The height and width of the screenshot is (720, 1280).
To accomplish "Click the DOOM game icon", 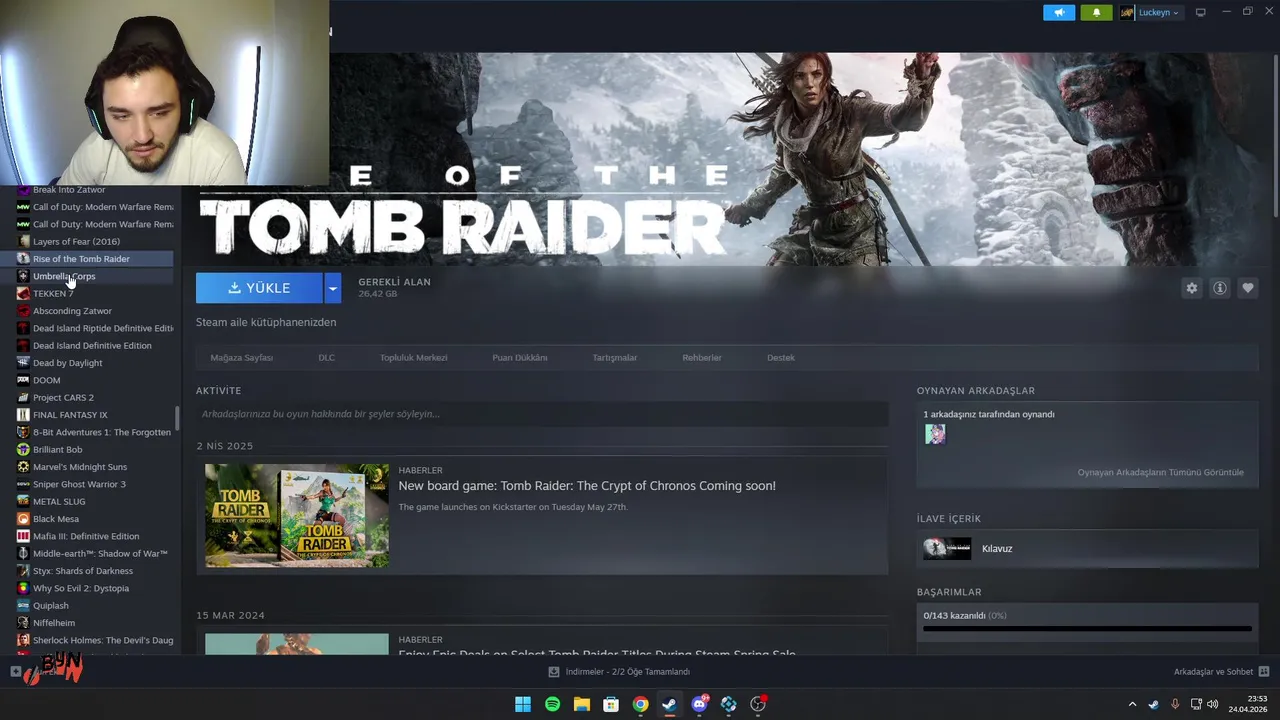I will click(23, 380).
